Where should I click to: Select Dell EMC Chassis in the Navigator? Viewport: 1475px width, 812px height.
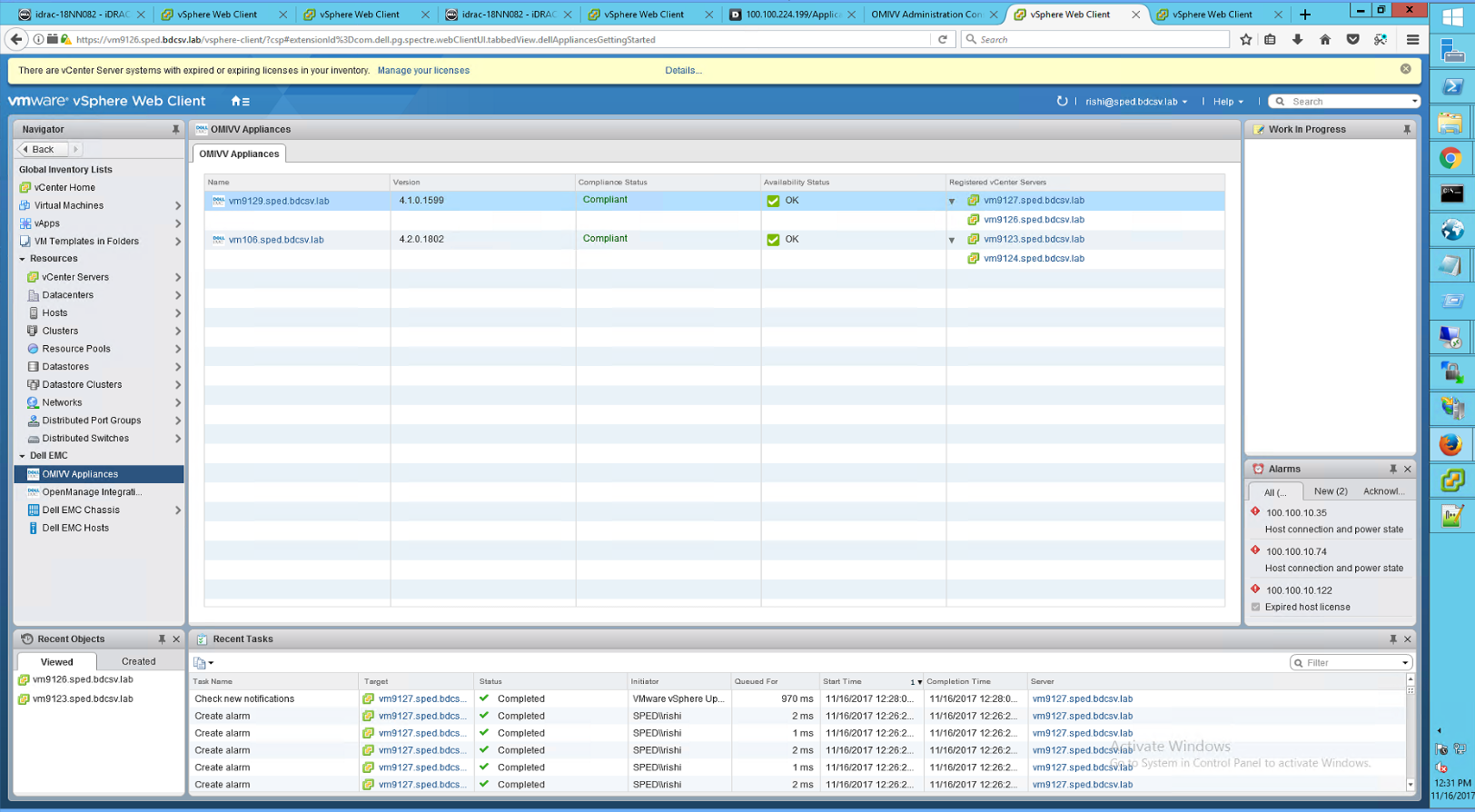81,510
